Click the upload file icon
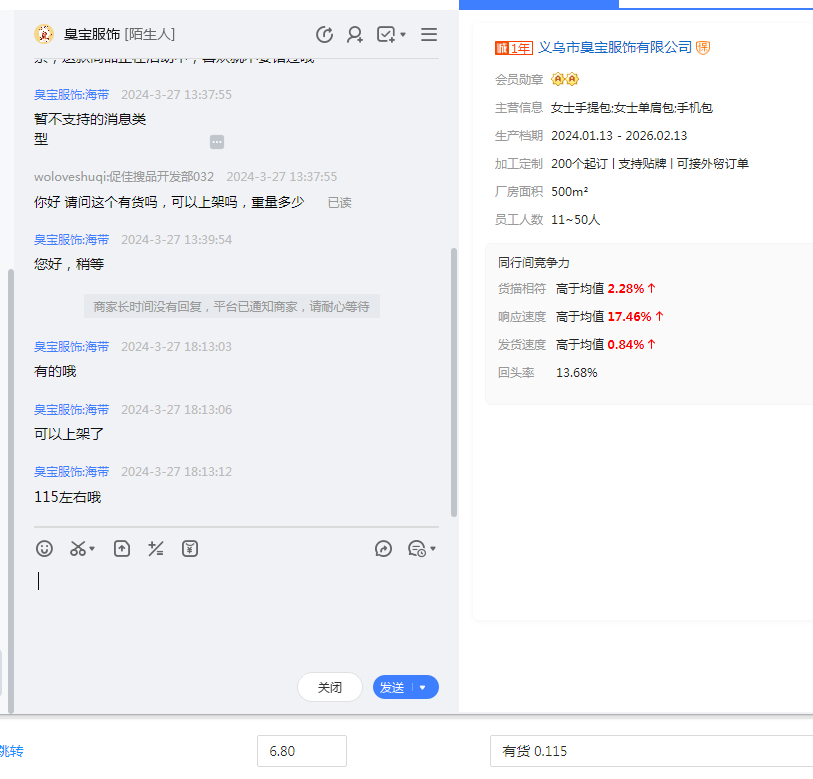The height and width of the screenshot is (779, 813). tap(121, 549)
